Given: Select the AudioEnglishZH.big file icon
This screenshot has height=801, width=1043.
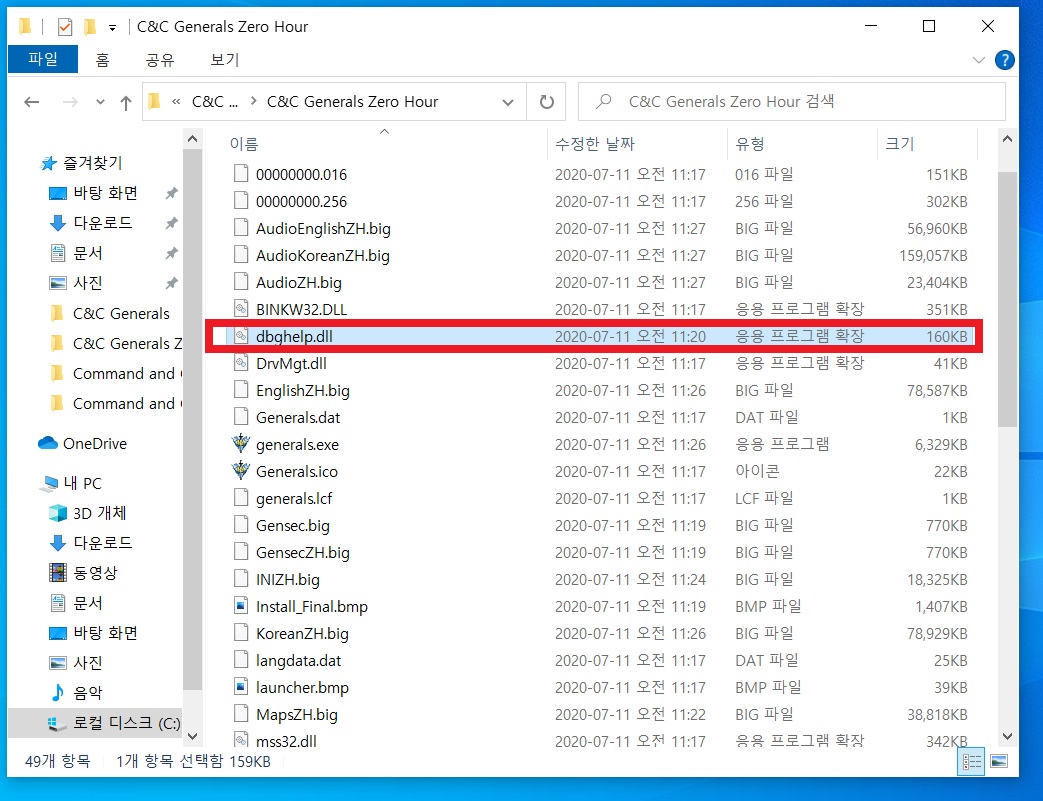Looking at the screenshot, I should click(x=241, y=228).
